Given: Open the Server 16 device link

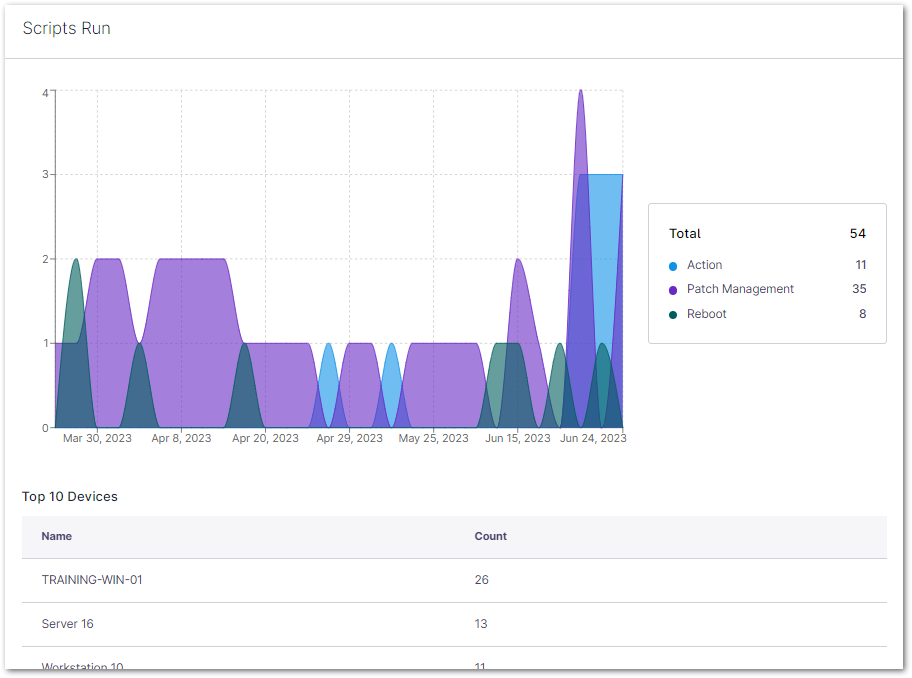Looking at the screenshot, I should pyautogui.click(x=67, y=624).
